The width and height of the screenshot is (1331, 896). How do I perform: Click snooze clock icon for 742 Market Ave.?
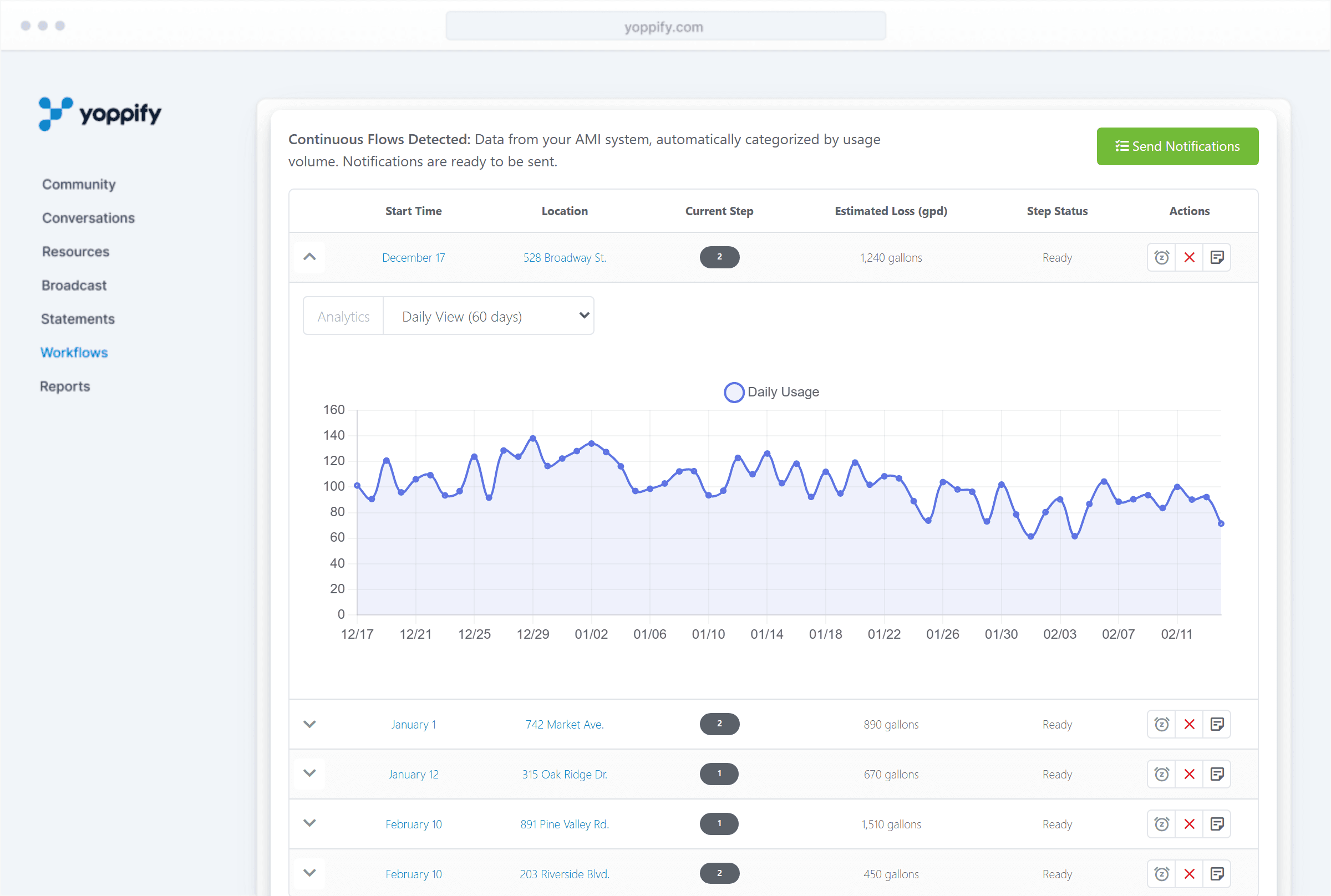point(1161,725)
